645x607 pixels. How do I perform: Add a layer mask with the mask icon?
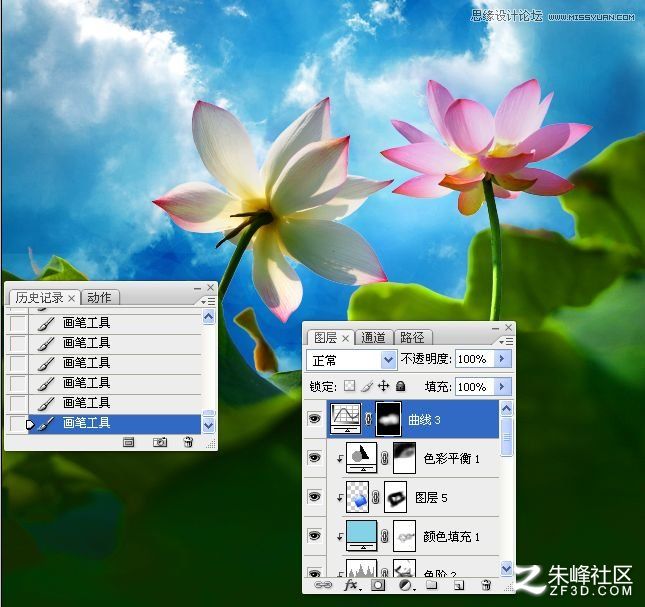coord(378,585)
